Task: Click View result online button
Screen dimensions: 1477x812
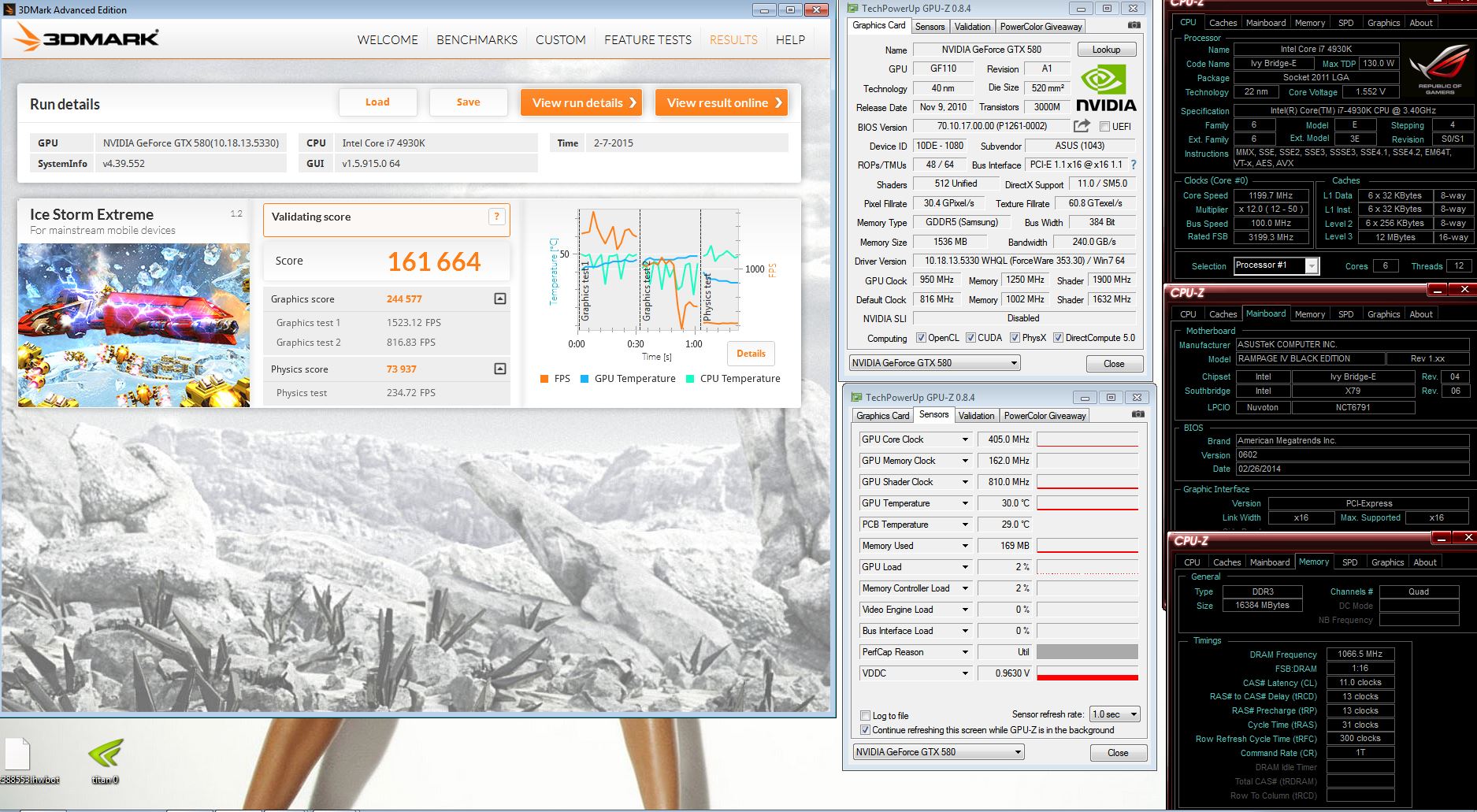Action: [x=722, y=102]
